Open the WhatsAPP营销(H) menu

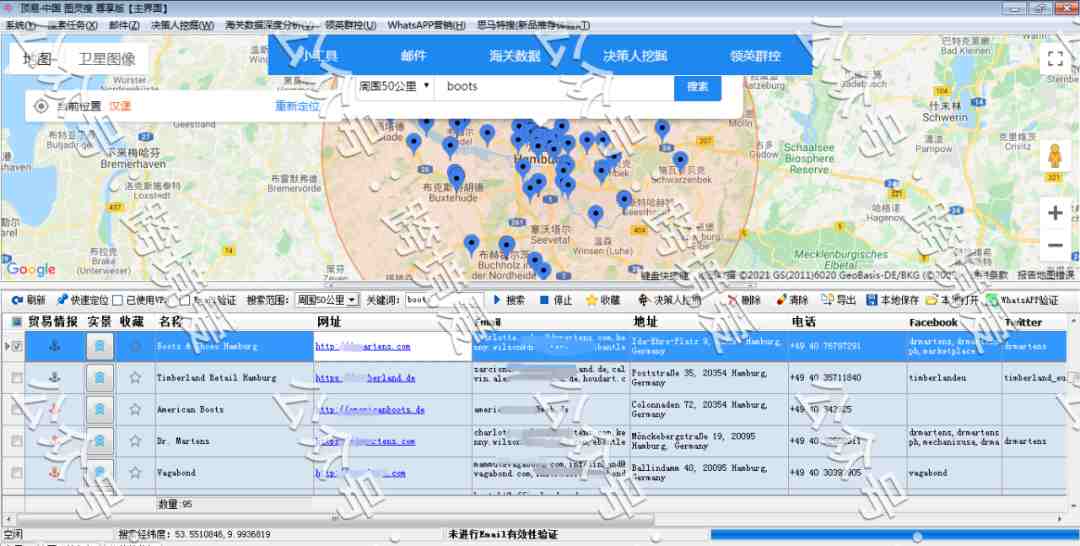pos(426,25)
